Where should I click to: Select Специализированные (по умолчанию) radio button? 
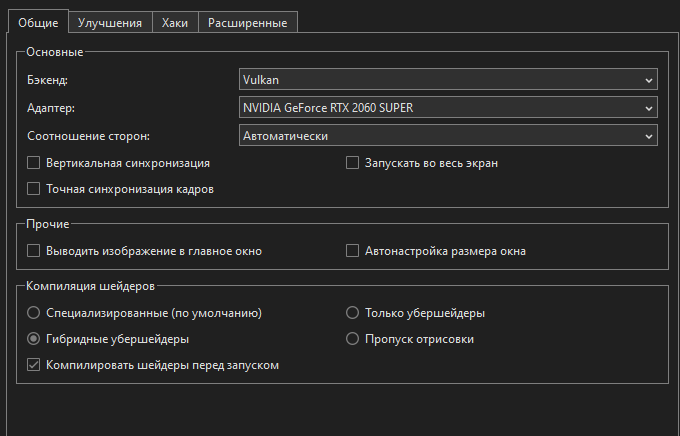click(x=34, y=313)
